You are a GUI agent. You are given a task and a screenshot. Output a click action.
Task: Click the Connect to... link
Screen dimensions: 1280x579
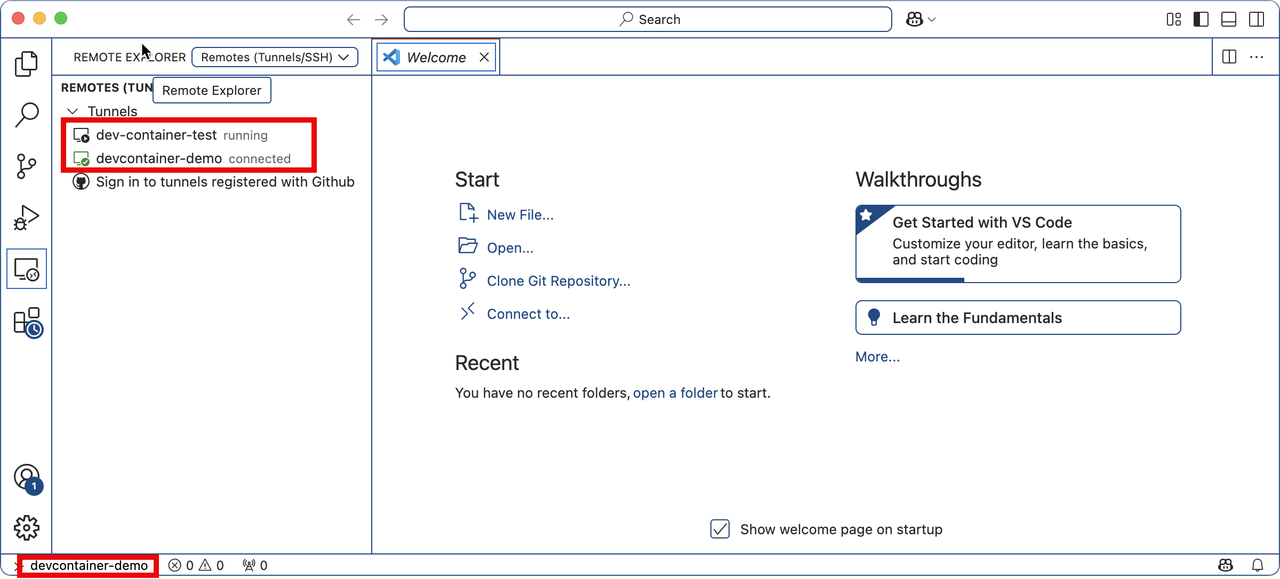pyautogui.click(x=528, y=314)
